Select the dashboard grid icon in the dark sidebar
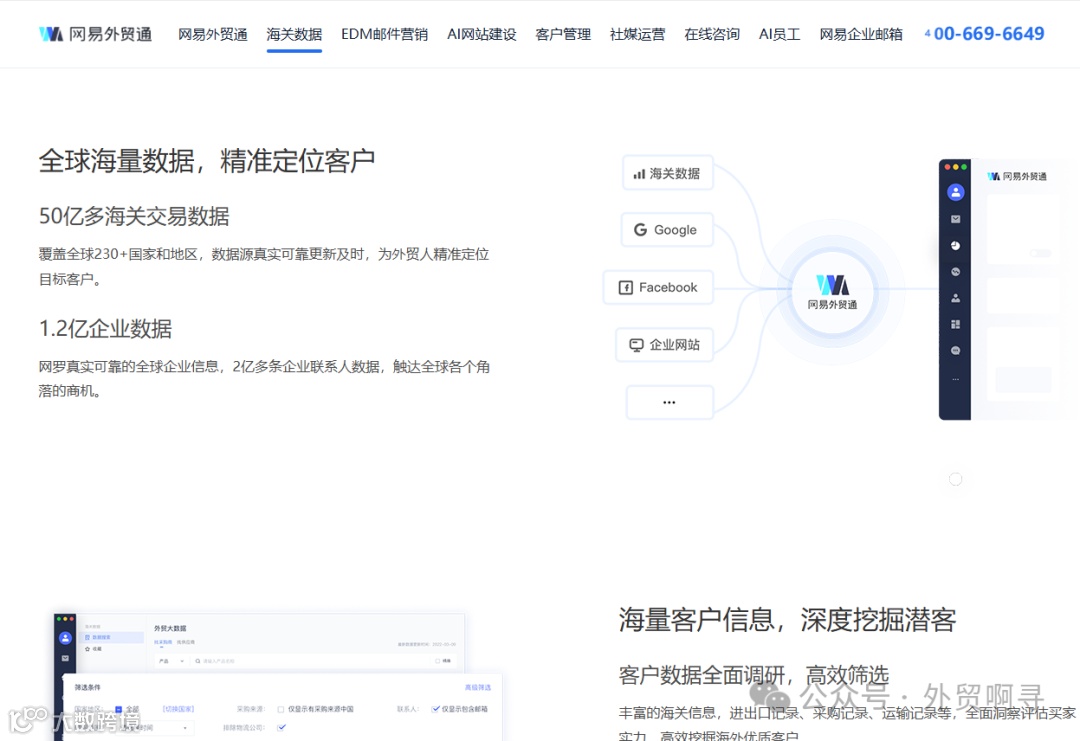The image size is (1080, 741). coord(955,324)
